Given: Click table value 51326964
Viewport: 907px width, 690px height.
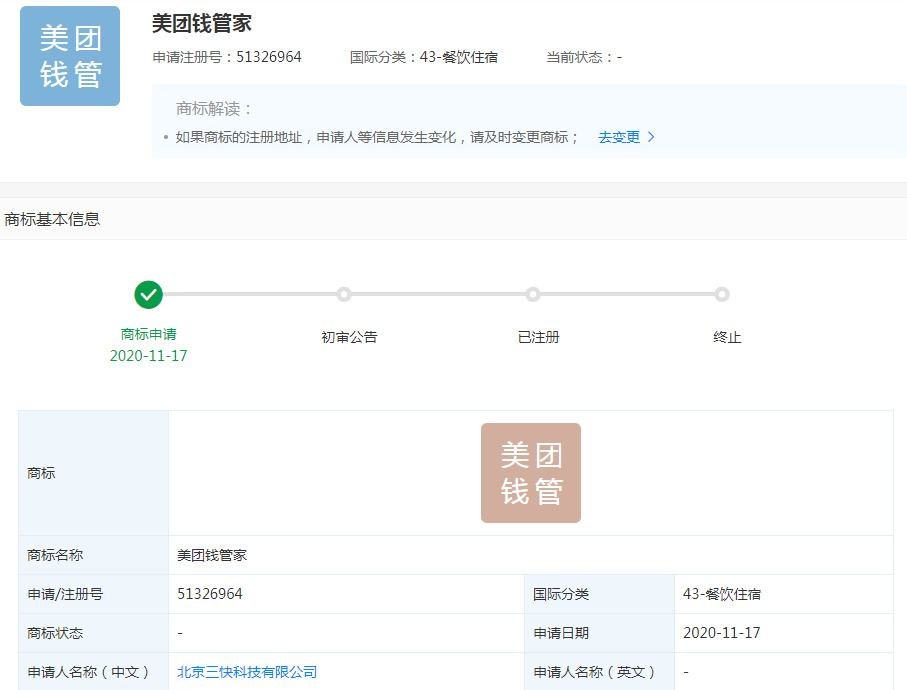Looking at the screenshot, I should [209, 594].
